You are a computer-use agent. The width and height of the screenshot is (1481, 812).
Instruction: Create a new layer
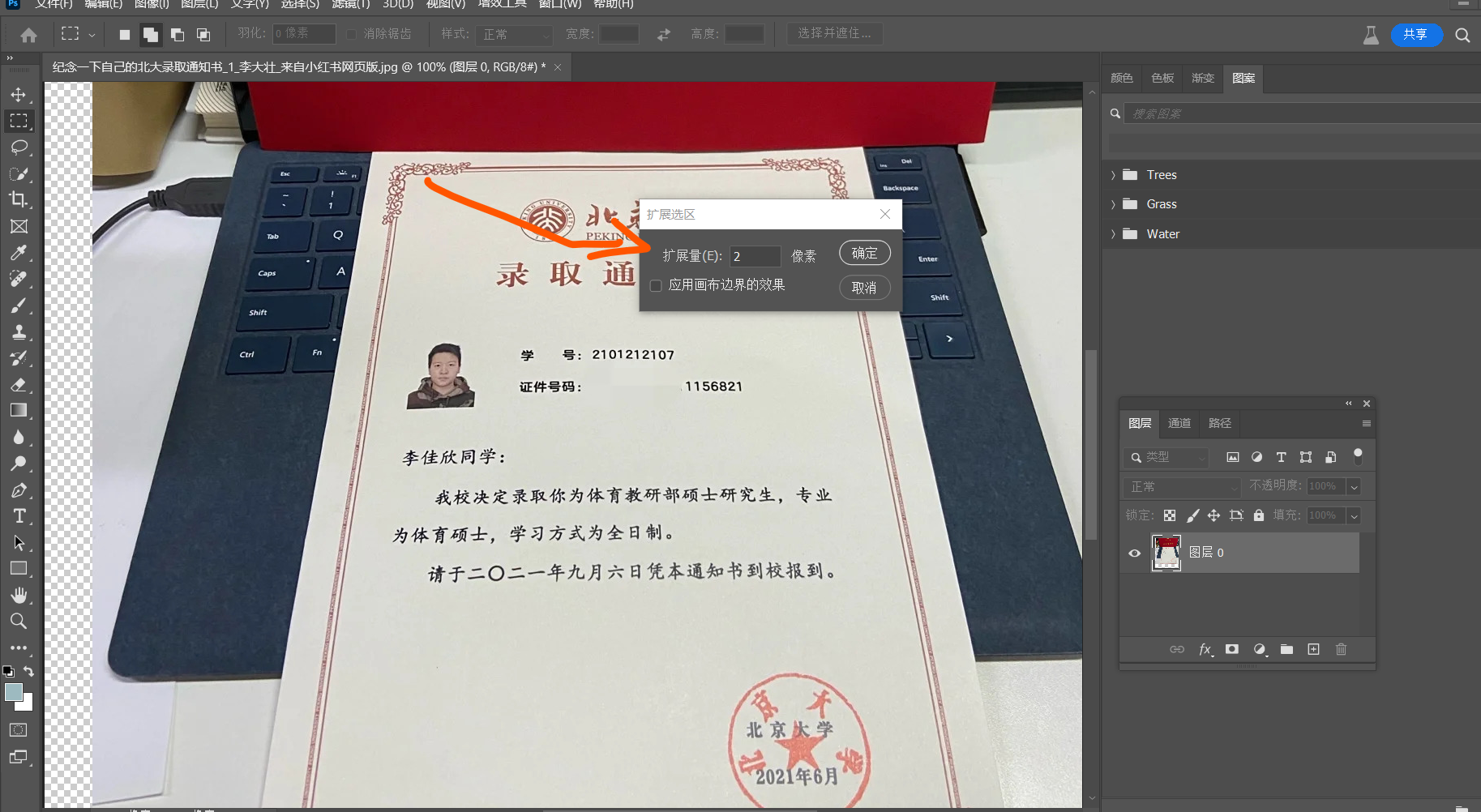pyautogui.click(x=1313, y=649)
